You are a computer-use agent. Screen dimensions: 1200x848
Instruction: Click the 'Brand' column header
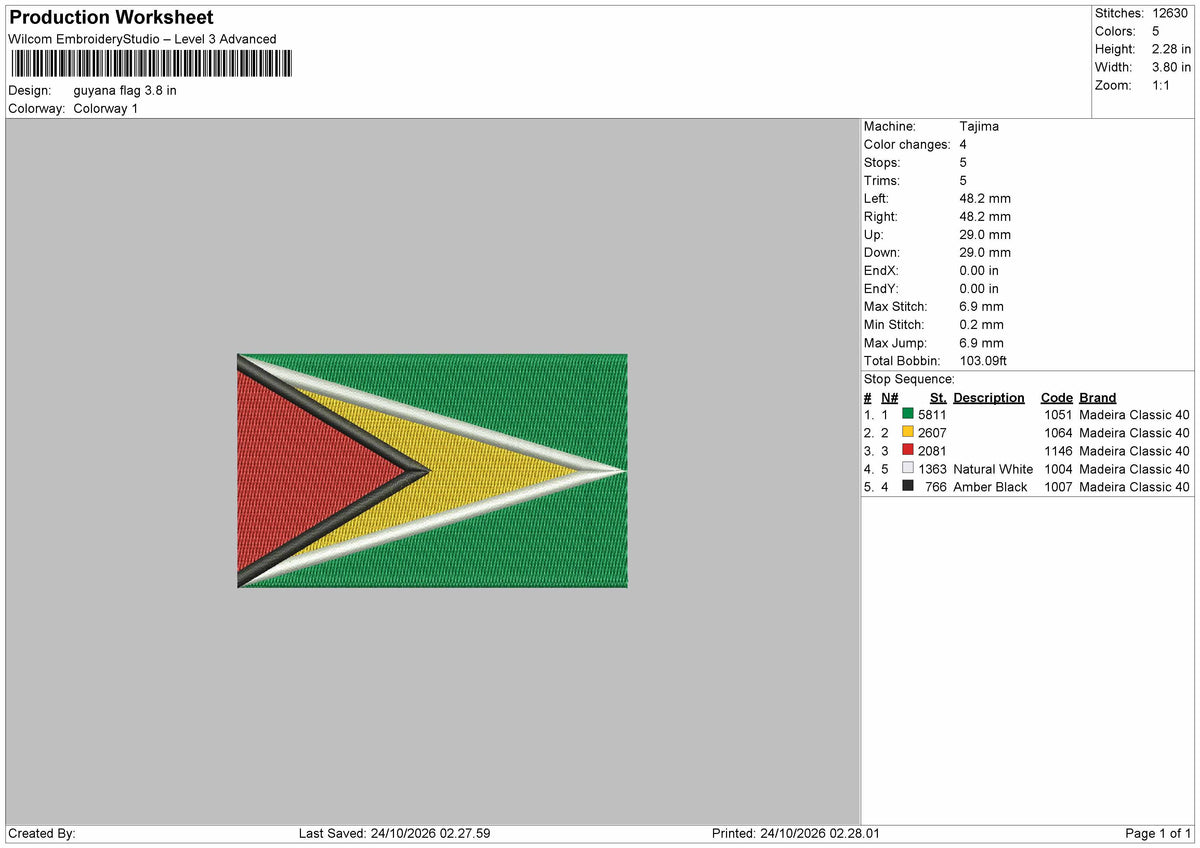coord(1098,397)
